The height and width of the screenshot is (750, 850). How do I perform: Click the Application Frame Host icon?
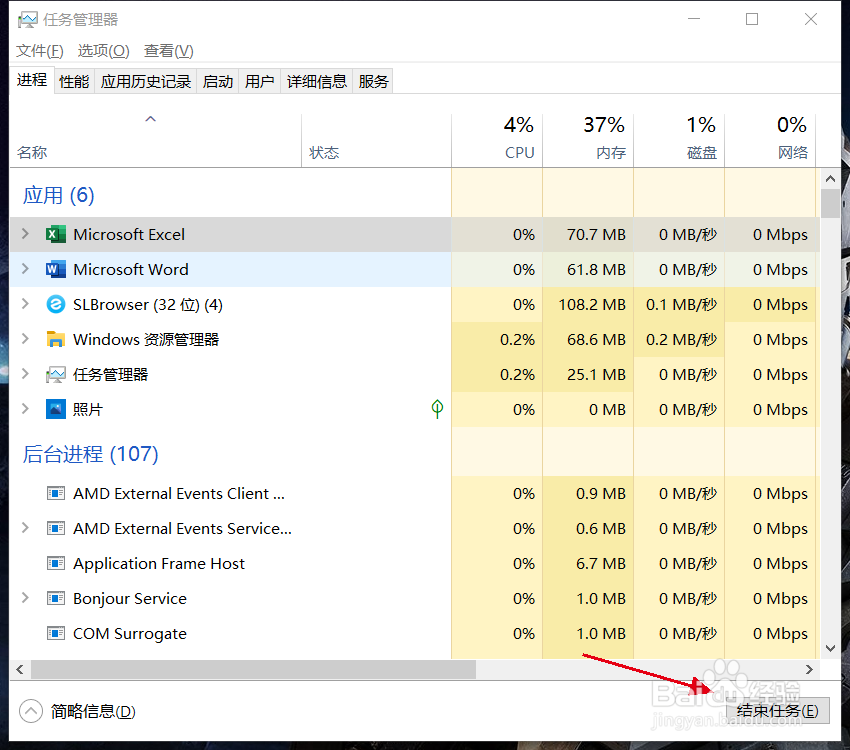[x=56, y=564]
